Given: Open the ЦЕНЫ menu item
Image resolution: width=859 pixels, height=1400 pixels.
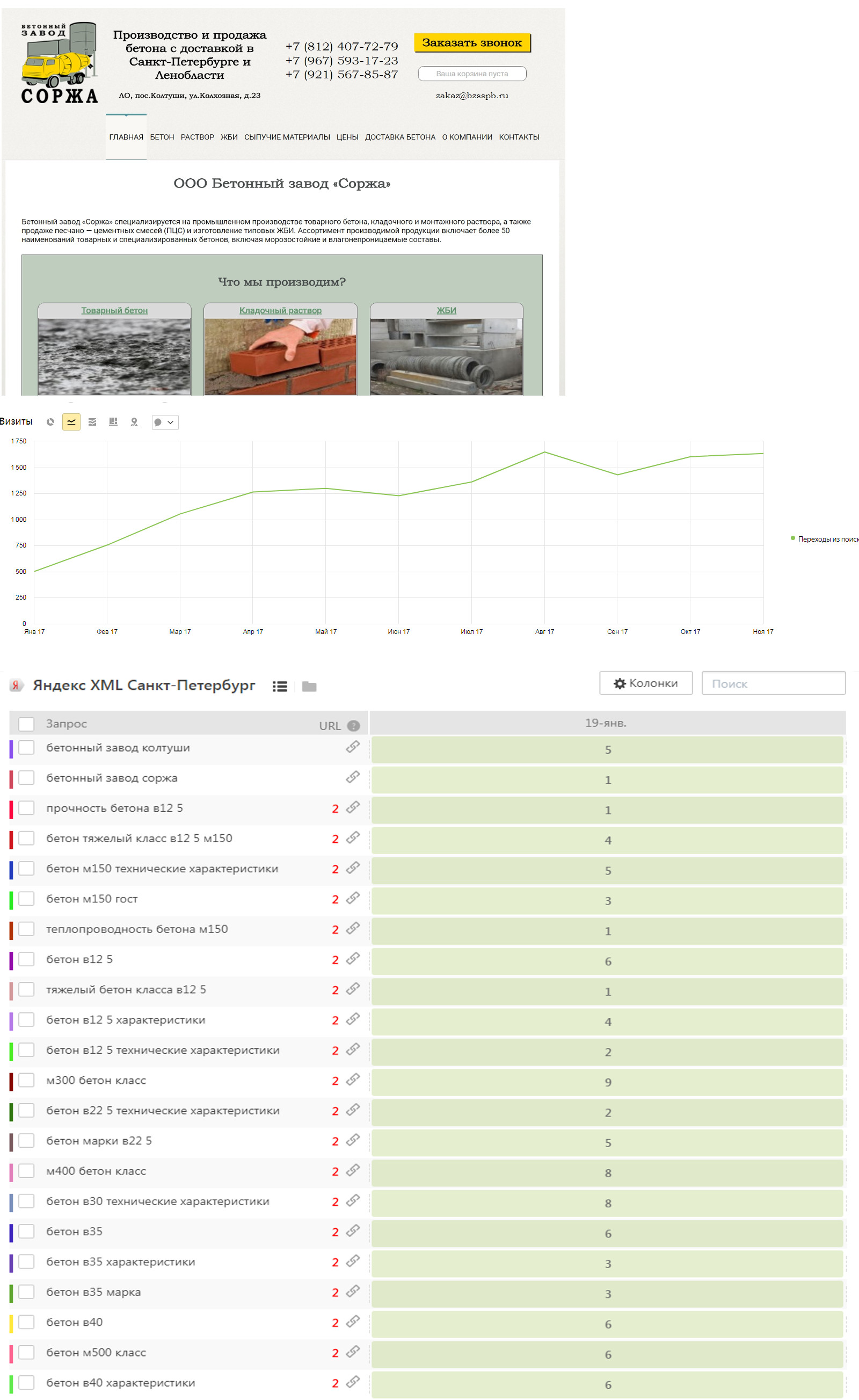Looking at the screenshot, I should [x=347, y=137].
